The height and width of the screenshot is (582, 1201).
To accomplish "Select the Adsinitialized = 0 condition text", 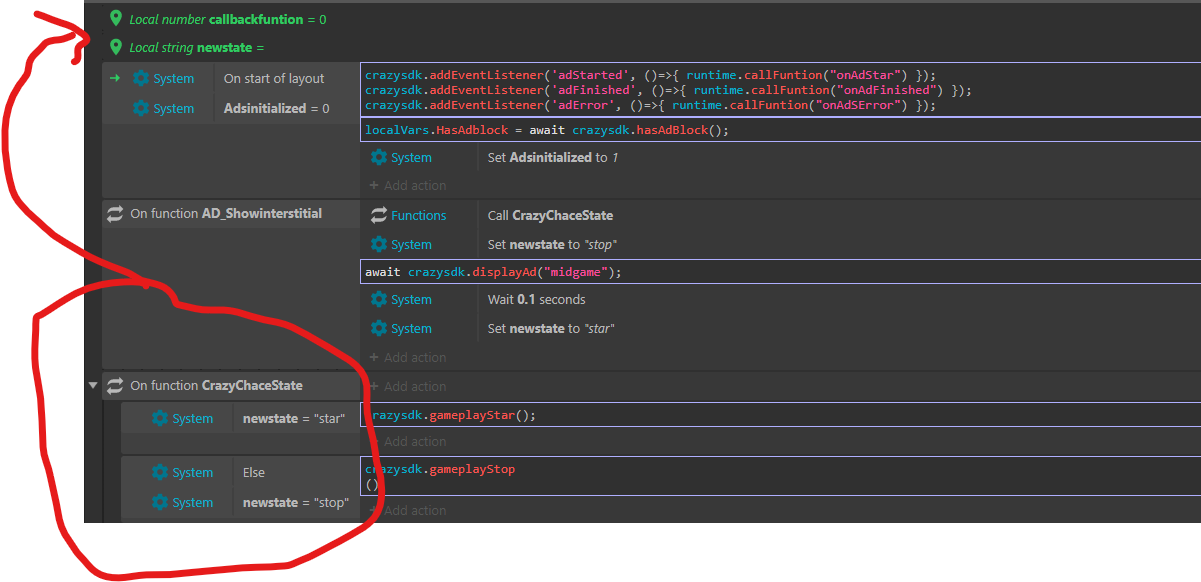I will (x=276, y=108).
